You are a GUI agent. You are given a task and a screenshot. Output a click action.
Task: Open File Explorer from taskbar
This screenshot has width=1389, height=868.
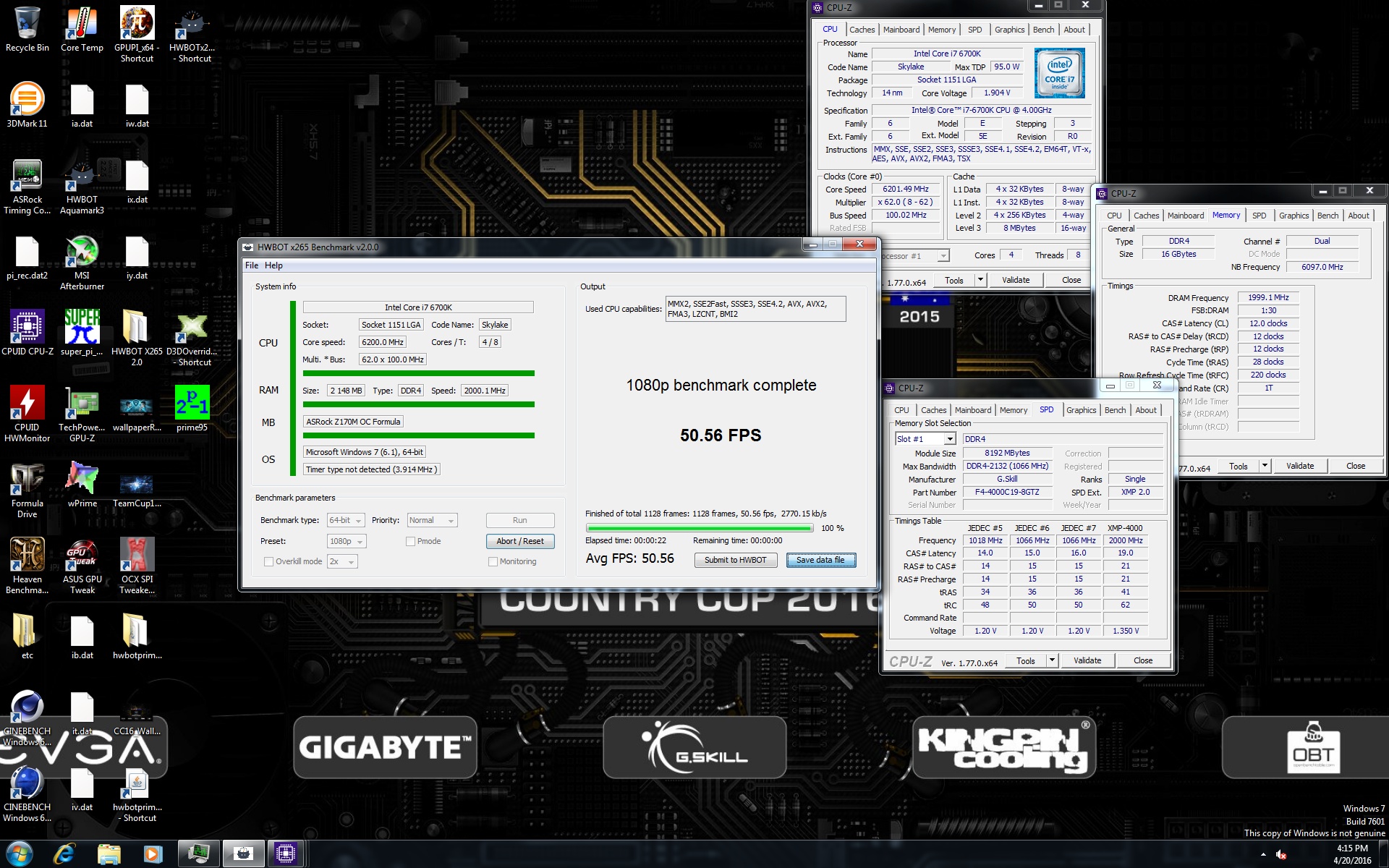pos(109,854)
